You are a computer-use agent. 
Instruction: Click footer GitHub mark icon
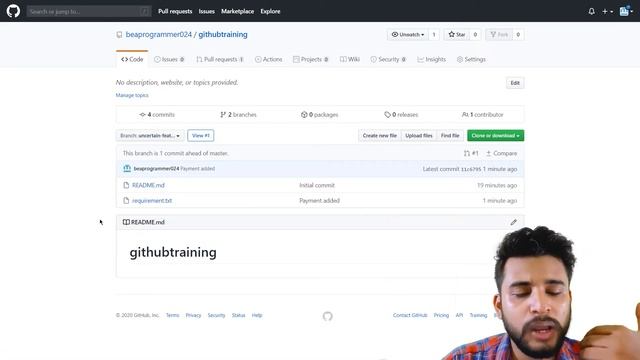click(327, 316)
